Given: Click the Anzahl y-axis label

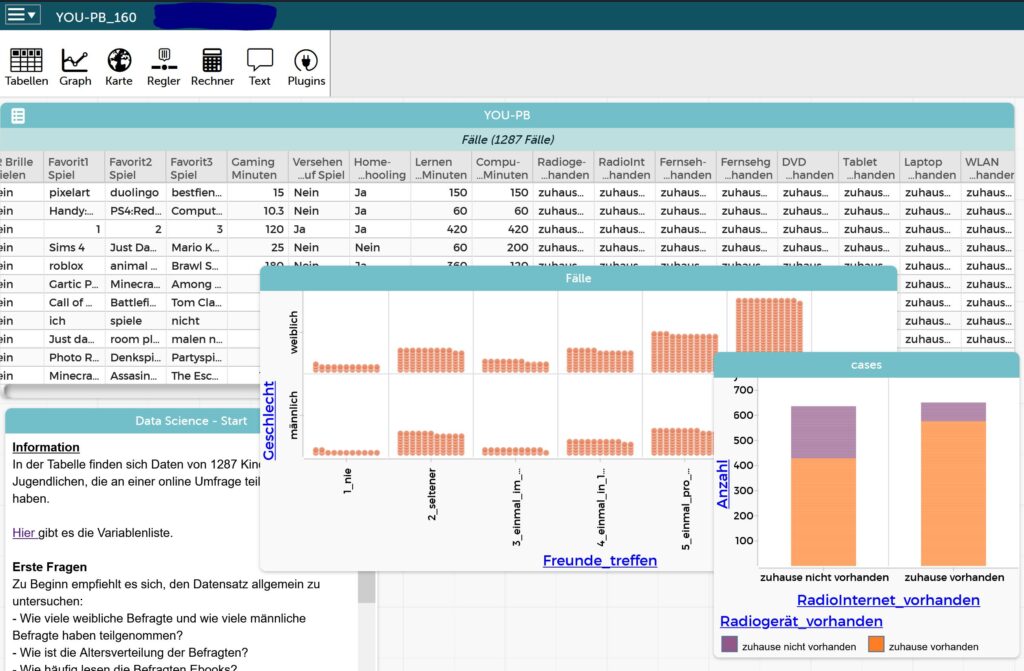Looking at the screenshot, I should pyautogui.click(x=723, y=483).
